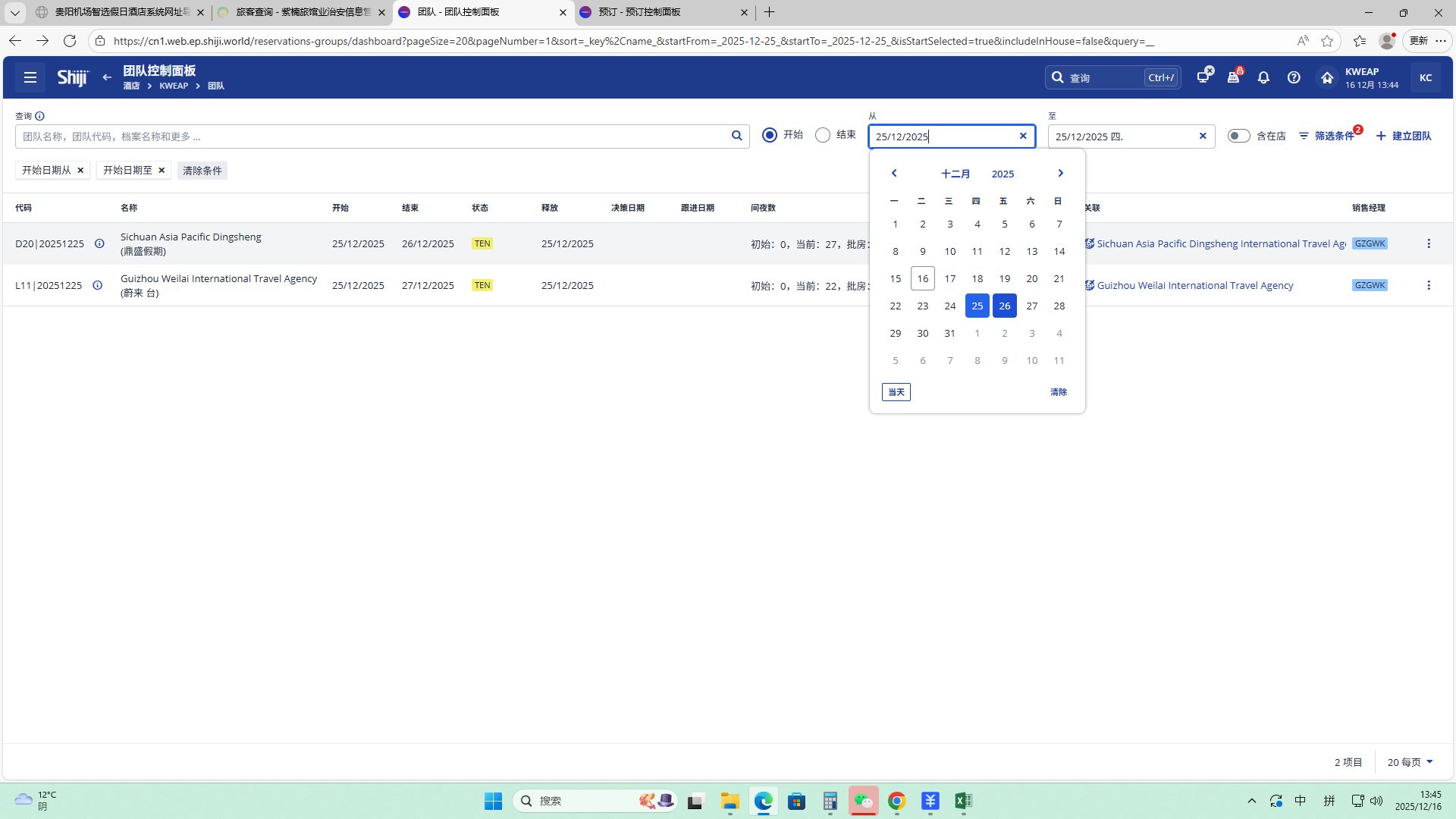Click the search magnifier in query field
1456x819 pixels.
(x=736, y=136)
